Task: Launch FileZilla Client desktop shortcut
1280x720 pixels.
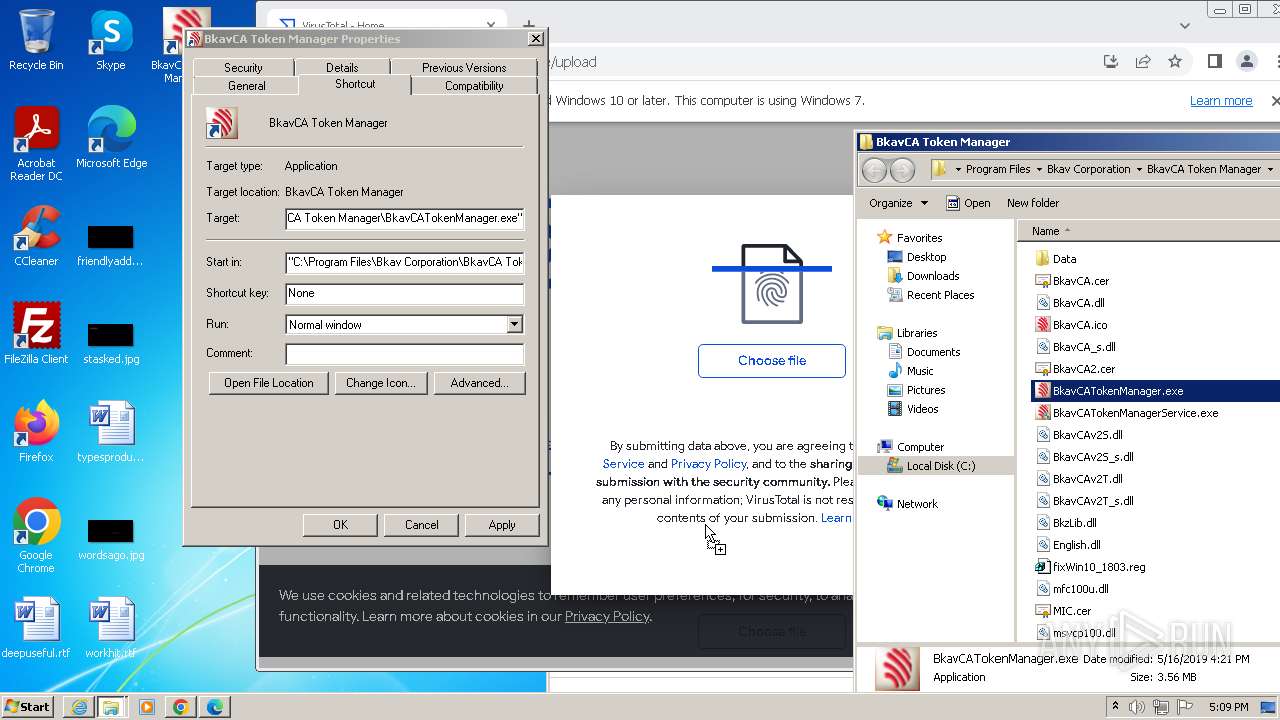Action: point(36,334)
